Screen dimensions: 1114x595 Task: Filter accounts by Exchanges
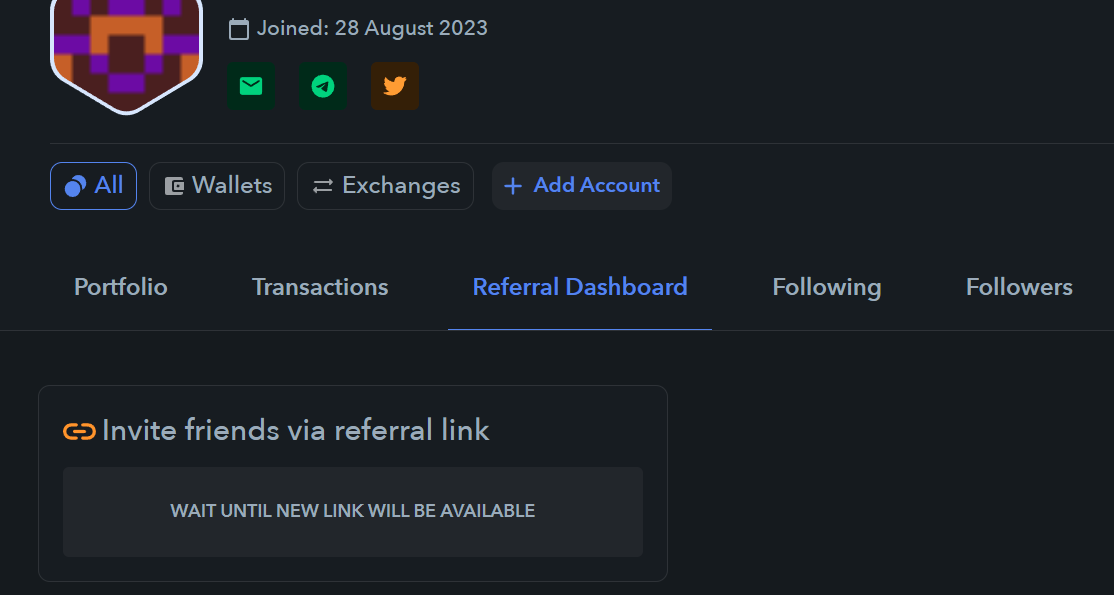[385, 186]
